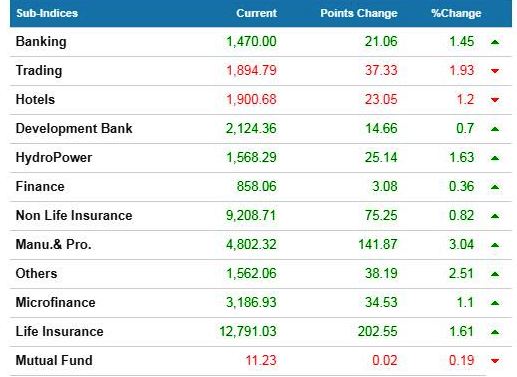The height and width of the screenshot is (377, 517).
Task: Open the Non Life Insurance sub-index
Action: 74,216
